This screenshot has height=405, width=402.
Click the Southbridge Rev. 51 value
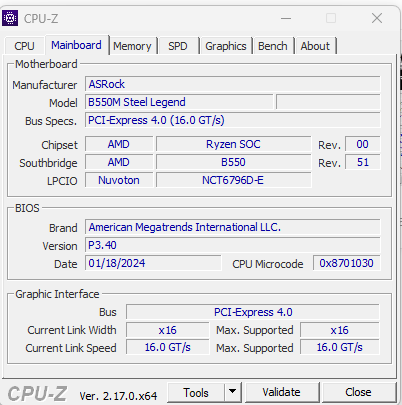click(x=363, y=162)
